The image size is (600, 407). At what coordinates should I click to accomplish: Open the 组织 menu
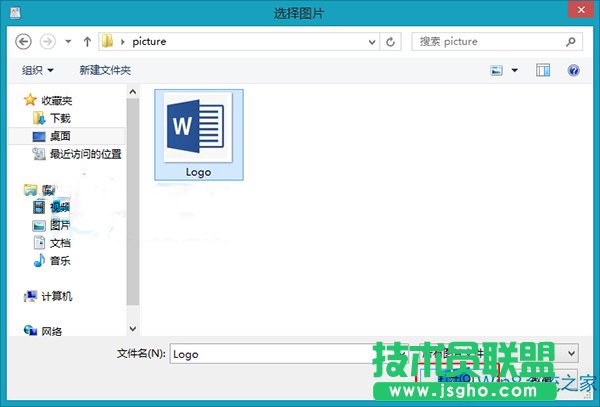click(x=38, y=70)
